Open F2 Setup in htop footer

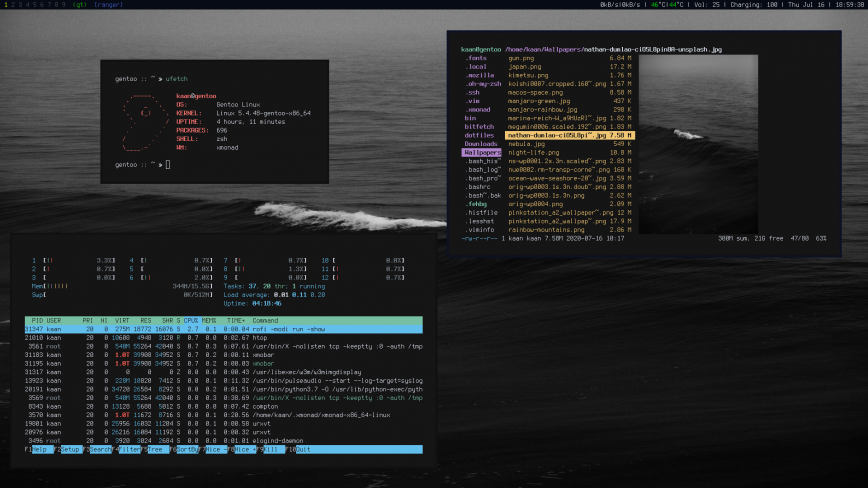(x=68, y=449)
